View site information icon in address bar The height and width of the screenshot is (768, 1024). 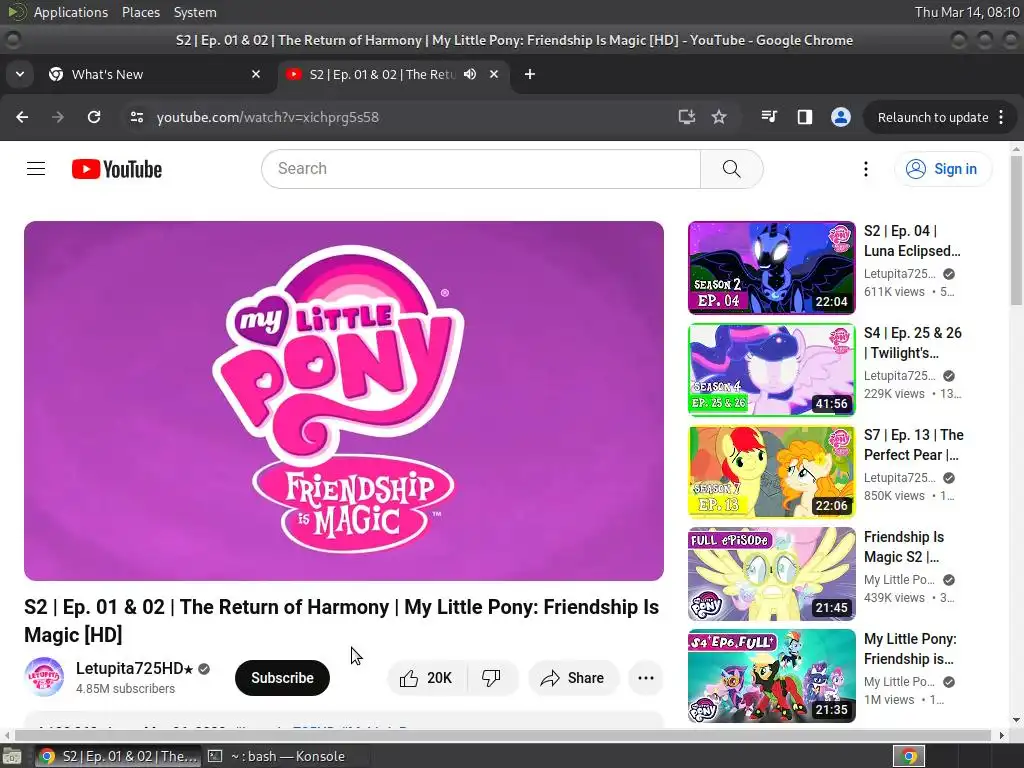(x=136, y=117)
